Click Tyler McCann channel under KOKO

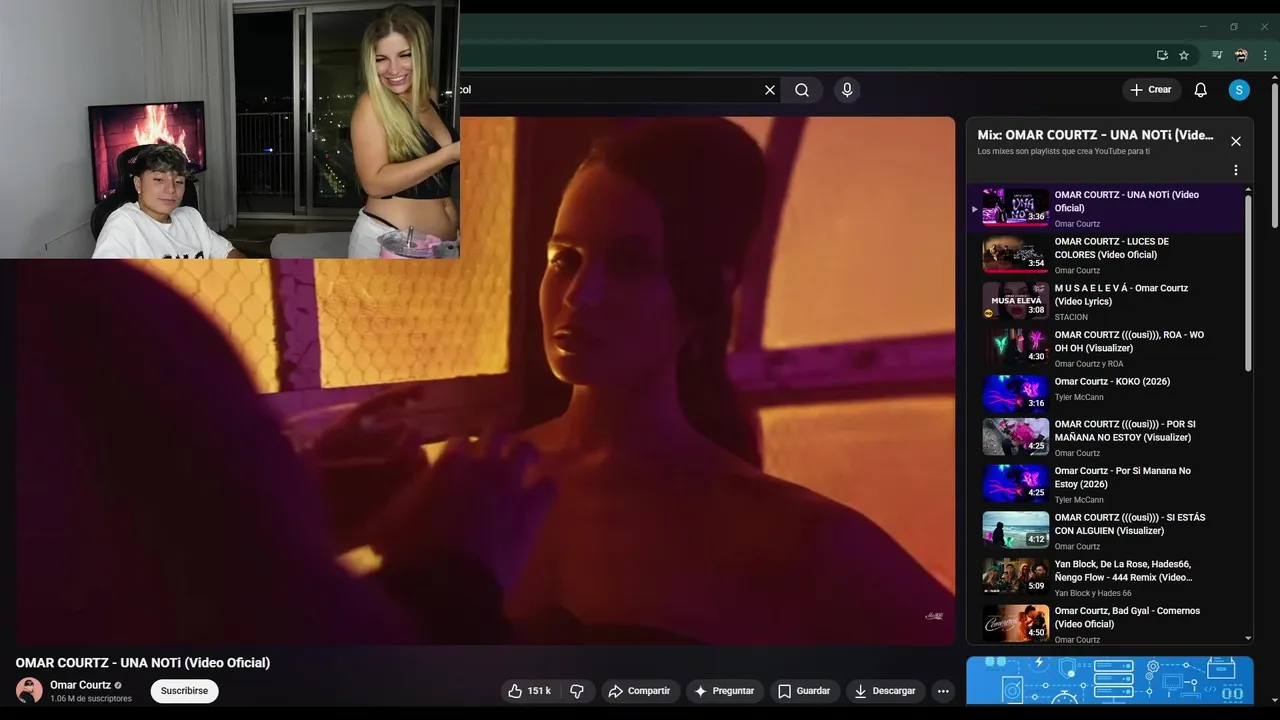coord(1079,397)
